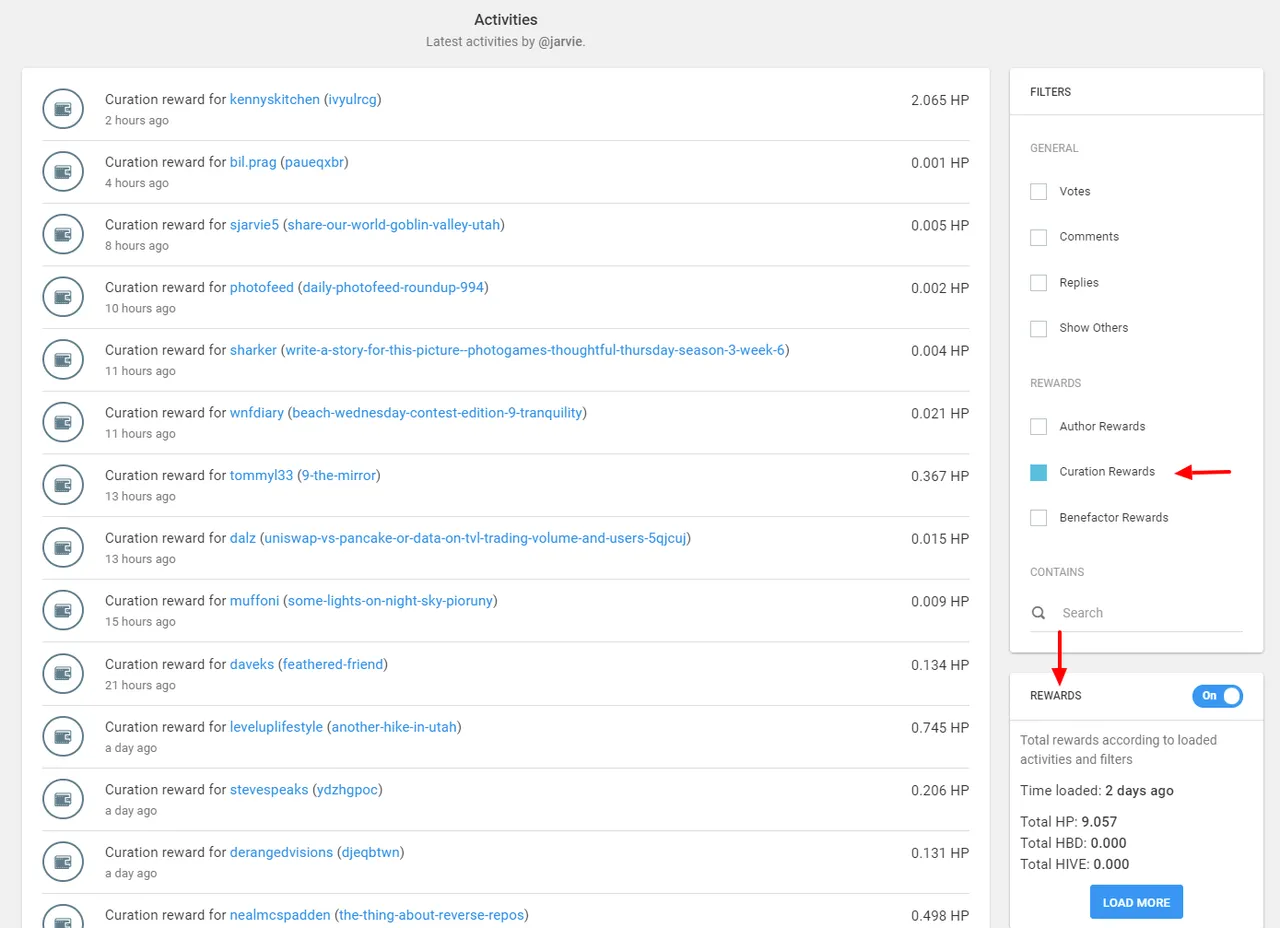This screenshot has width=1280, height=928.
Task: Click the 0.134 HP reward amount
Action: [940, 665]
